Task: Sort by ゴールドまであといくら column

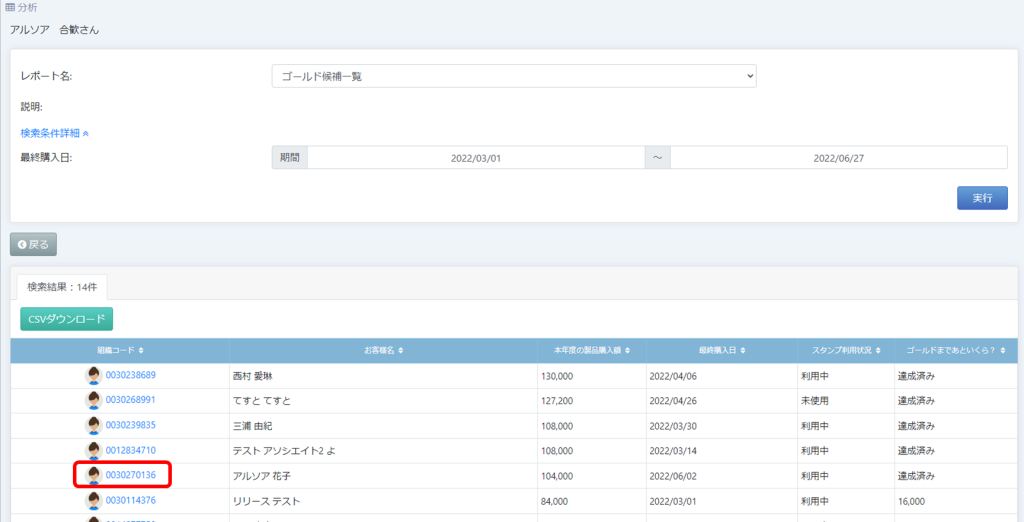Action: 954,351
